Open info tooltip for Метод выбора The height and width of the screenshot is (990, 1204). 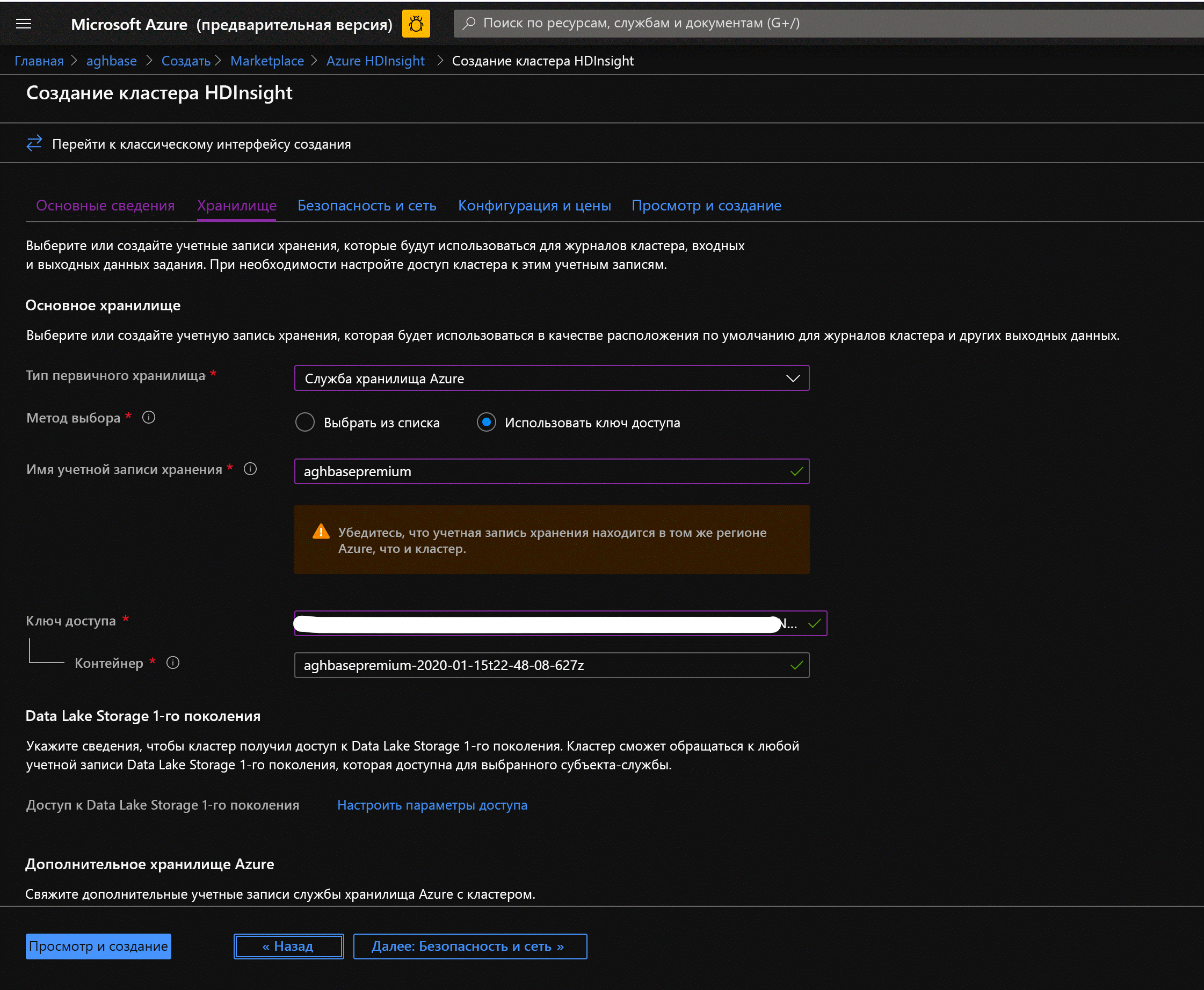pos(149,418)
